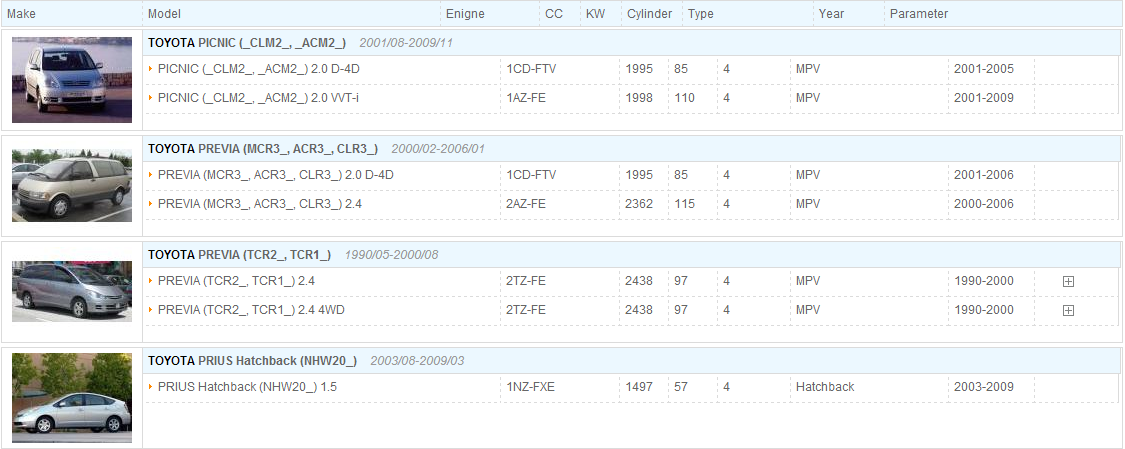Click engine code 1AZ-FE
This screenshot has height=449, width=1125.
click(x=526, y=98)
